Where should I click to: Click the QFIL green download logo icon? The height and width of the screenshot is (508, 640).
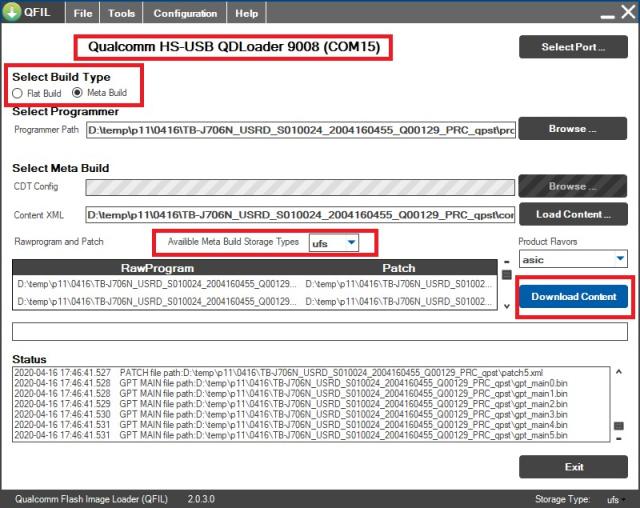(x=12, y=11)
